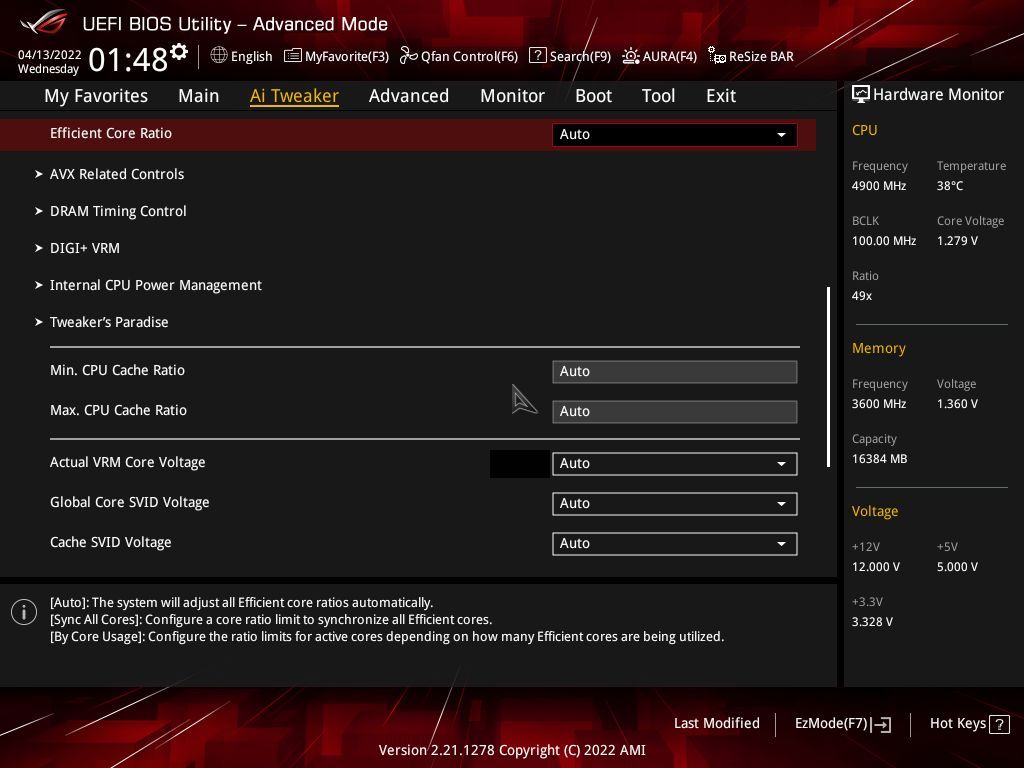Open the Boot tab

pos(593,96)
